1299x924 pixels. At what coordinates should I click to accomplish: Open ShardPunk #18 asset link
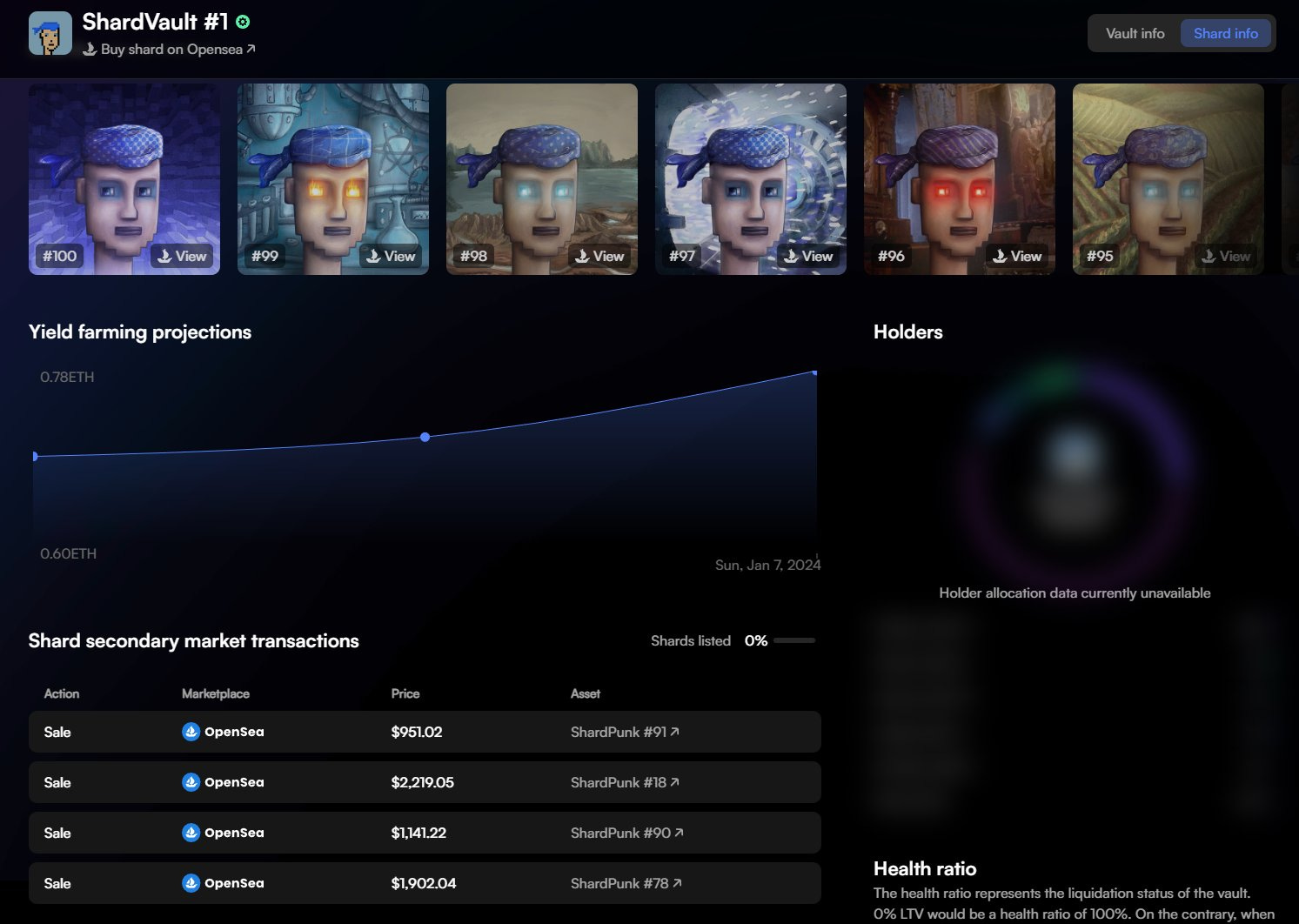pyautogui.click(x=625, y=782)
